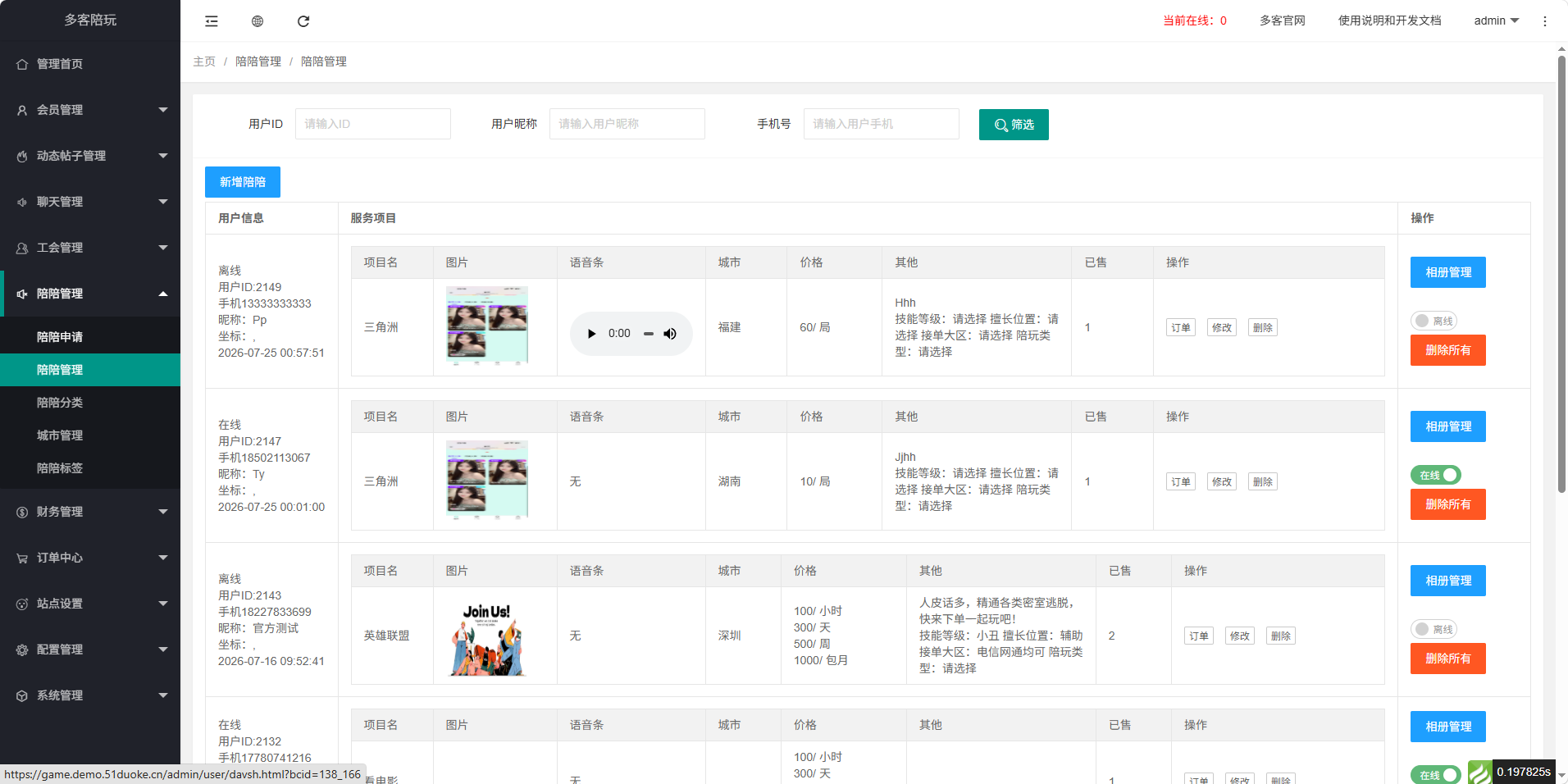Toggle online switch for user ID 2147

click(x=1435, y=475)
